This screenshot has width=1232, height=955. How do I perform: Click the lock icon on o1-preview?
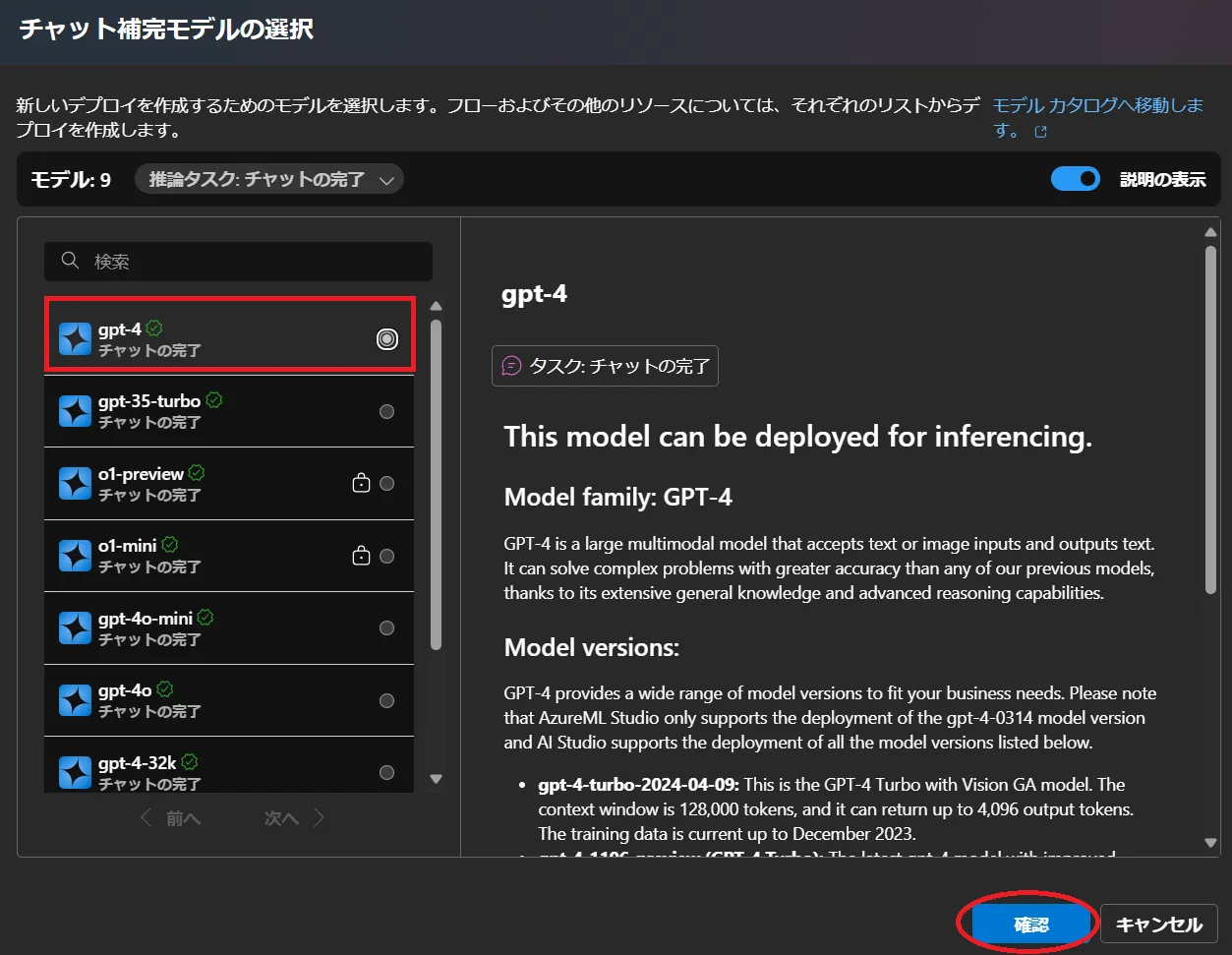tap(361, 483)
